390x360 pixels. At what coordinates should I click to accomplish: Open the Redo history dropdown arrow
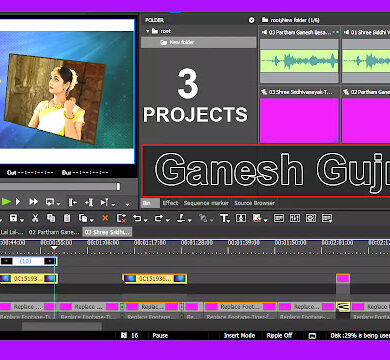coord(167,220)
